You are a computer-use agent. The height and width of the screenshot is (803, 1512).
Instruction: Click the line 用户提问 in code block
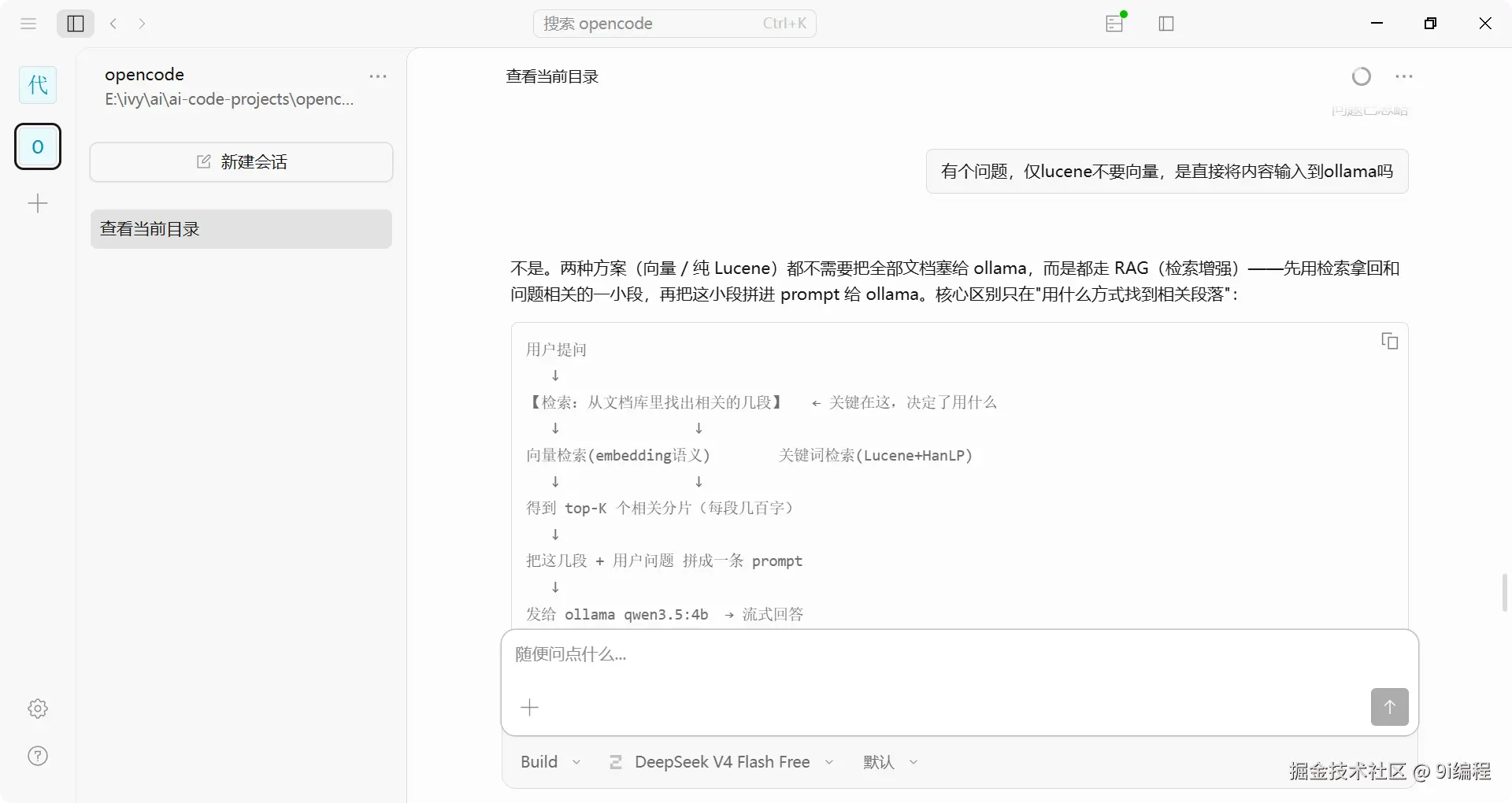[557, 350]
